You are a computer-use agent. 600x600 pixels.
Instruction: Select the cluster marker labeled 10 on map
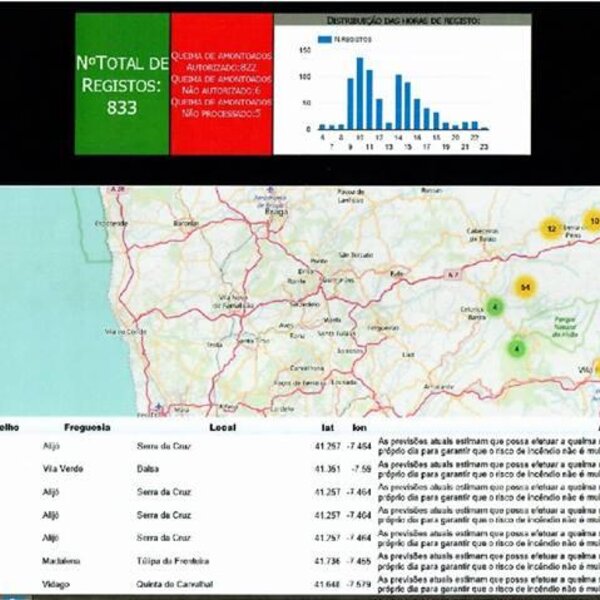(592, 221)
